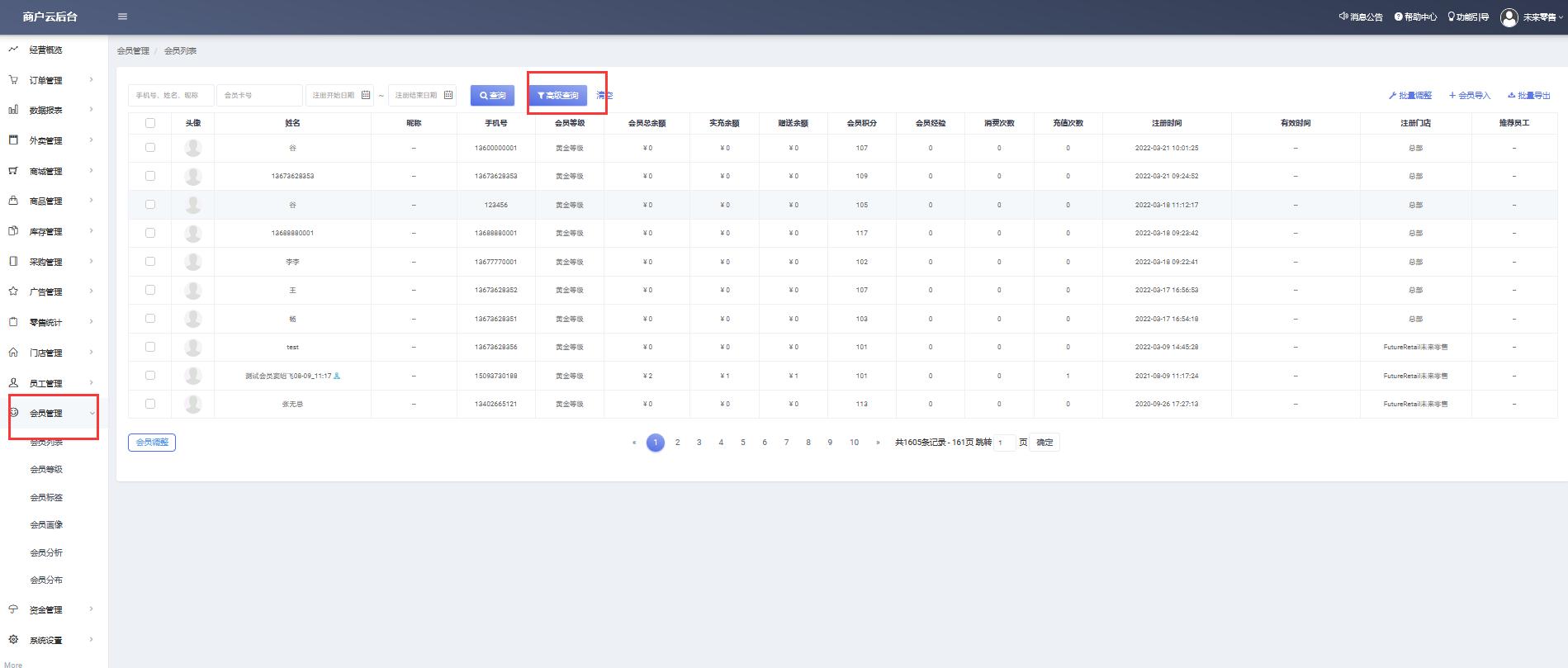The height and width of the screenshot is (668, 1568).
Task: Toggle the select-all checkbox in table header
Action: click(150, 123)
